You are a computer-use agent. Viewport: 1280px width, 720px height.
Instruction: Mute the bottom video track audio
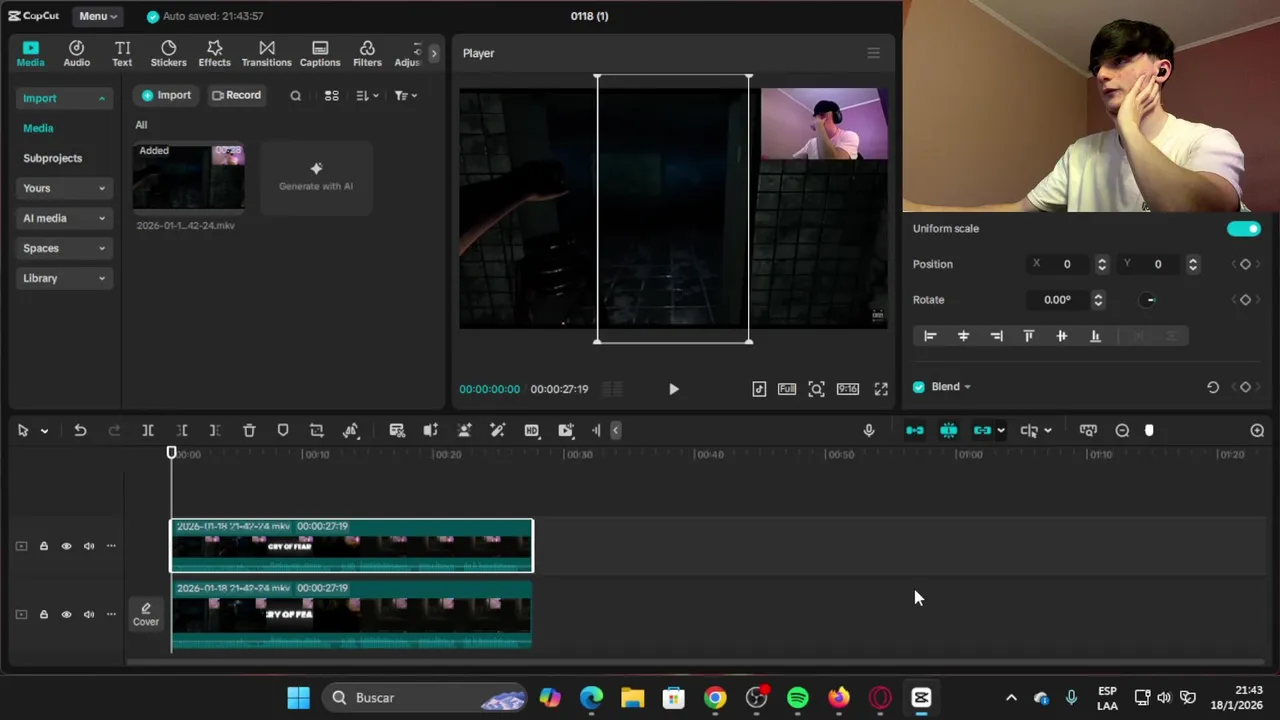point(89,614)
